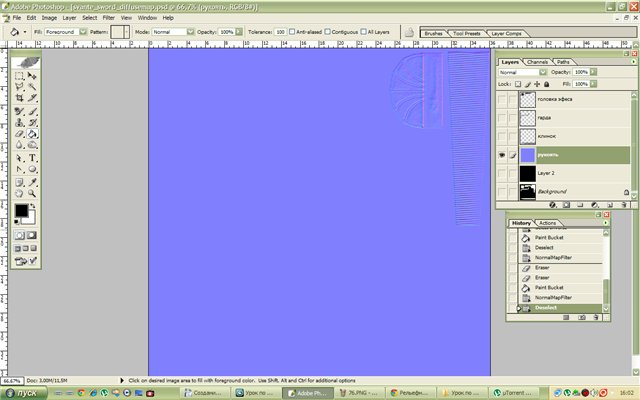Select the Rectangular Marquee tool

(19, 76)
